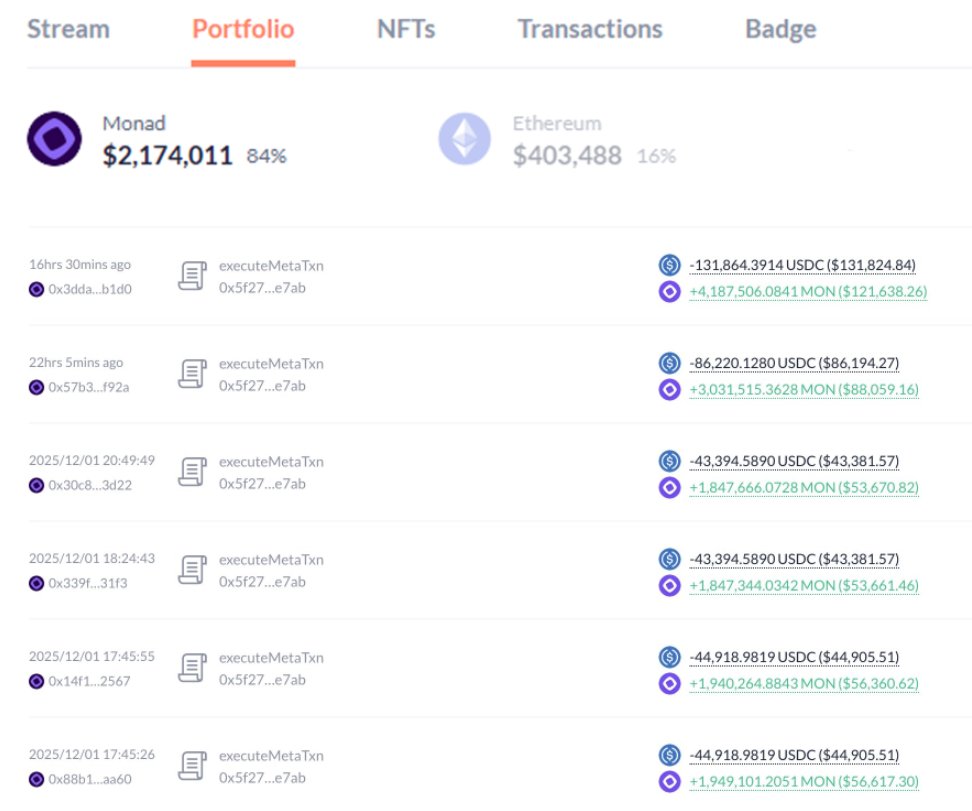Viewport: 972px width, 811px height.
Task: Click MON token icon beside +1,847,666.0728 MON
Action: 669,487
